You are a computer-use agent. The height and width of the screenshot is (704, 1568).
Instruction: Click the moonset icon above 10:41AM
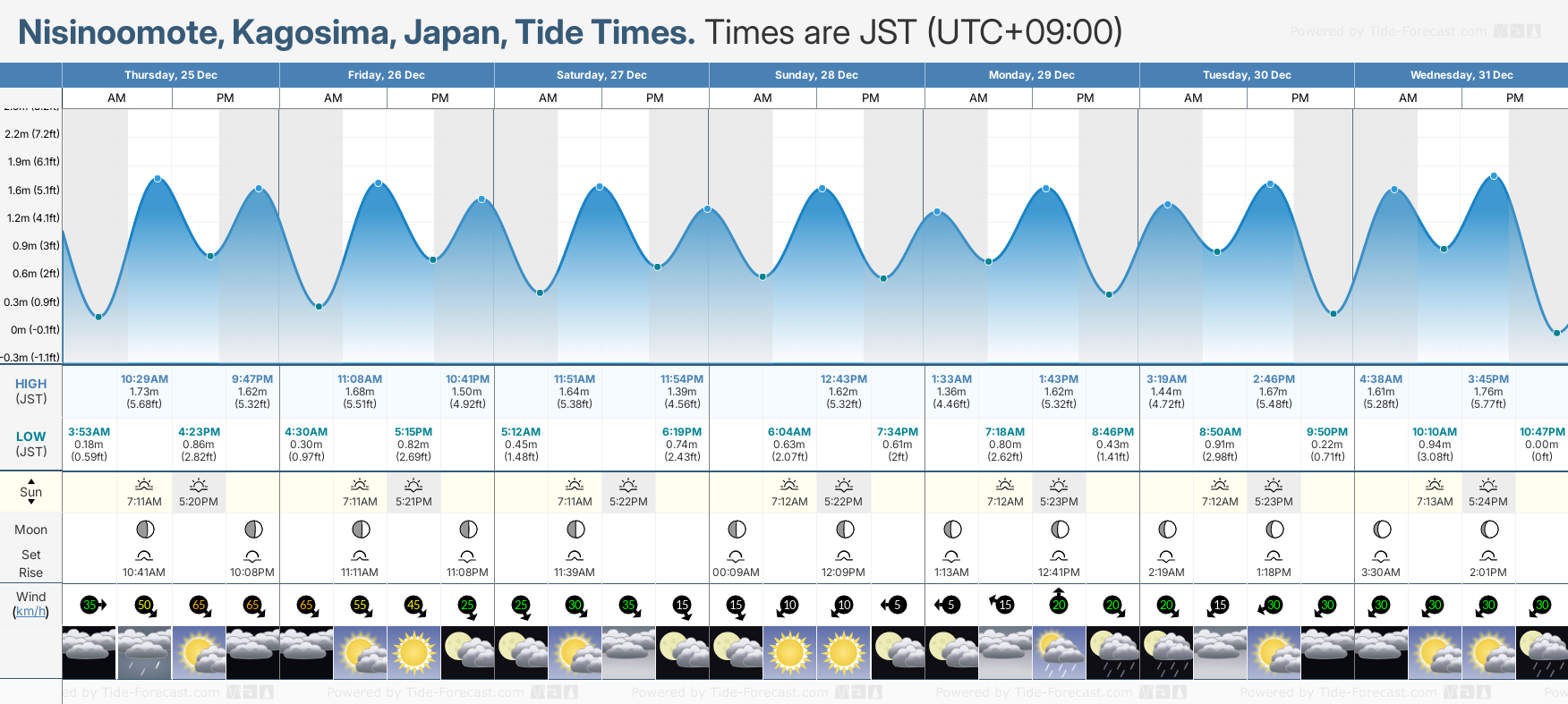144,556
